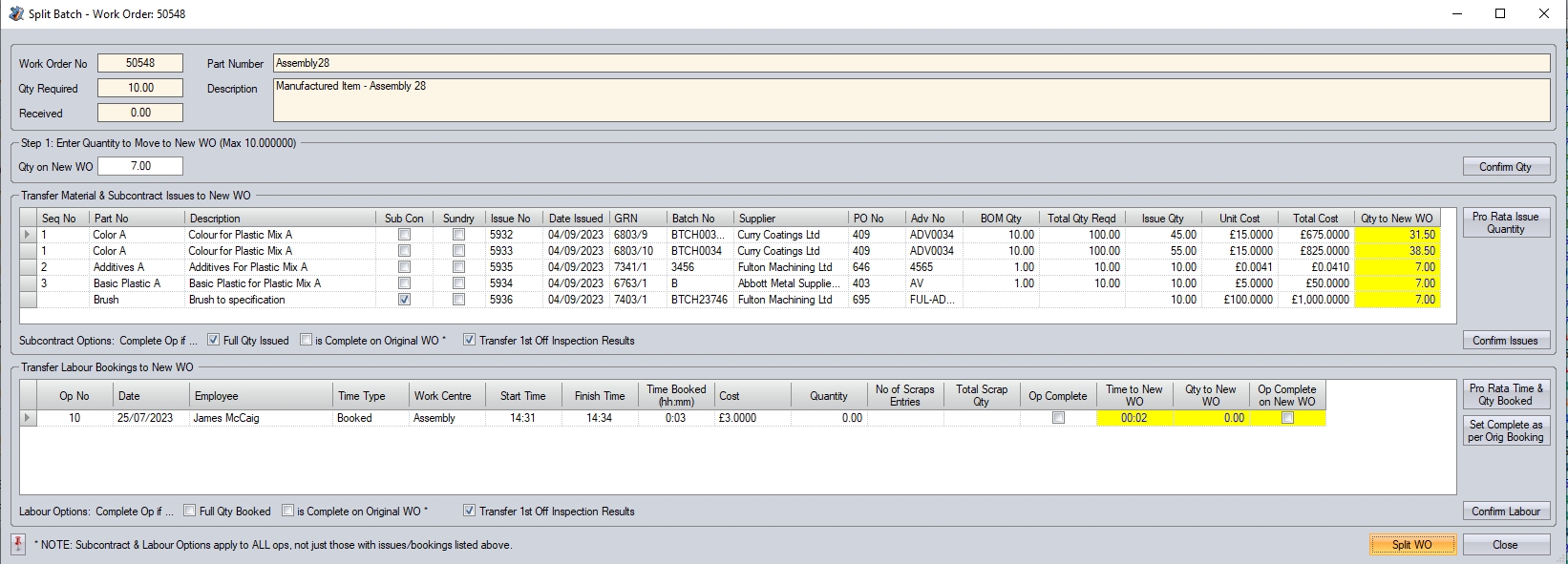Toggle Sub Con checkbox for Brush row
Screen dimensions: 1568x564
click(x=405, y=300)
